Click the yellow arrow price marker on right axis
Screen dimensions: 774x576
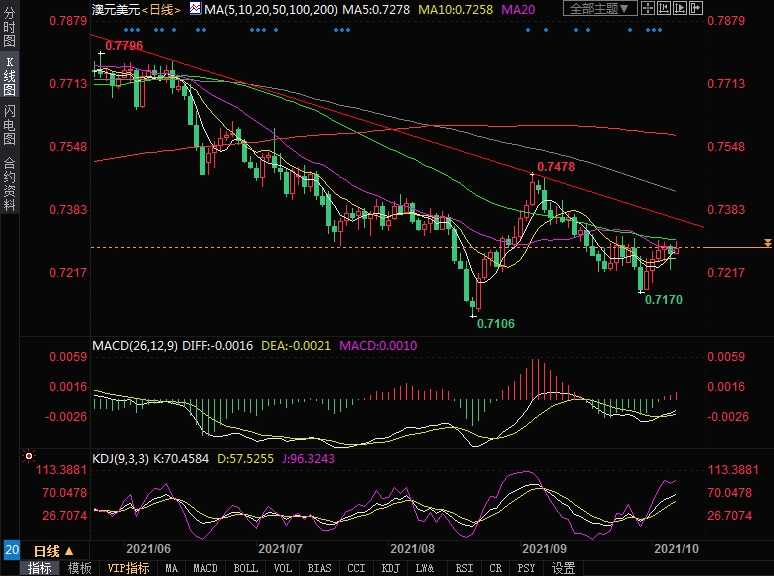pos(767,243)
